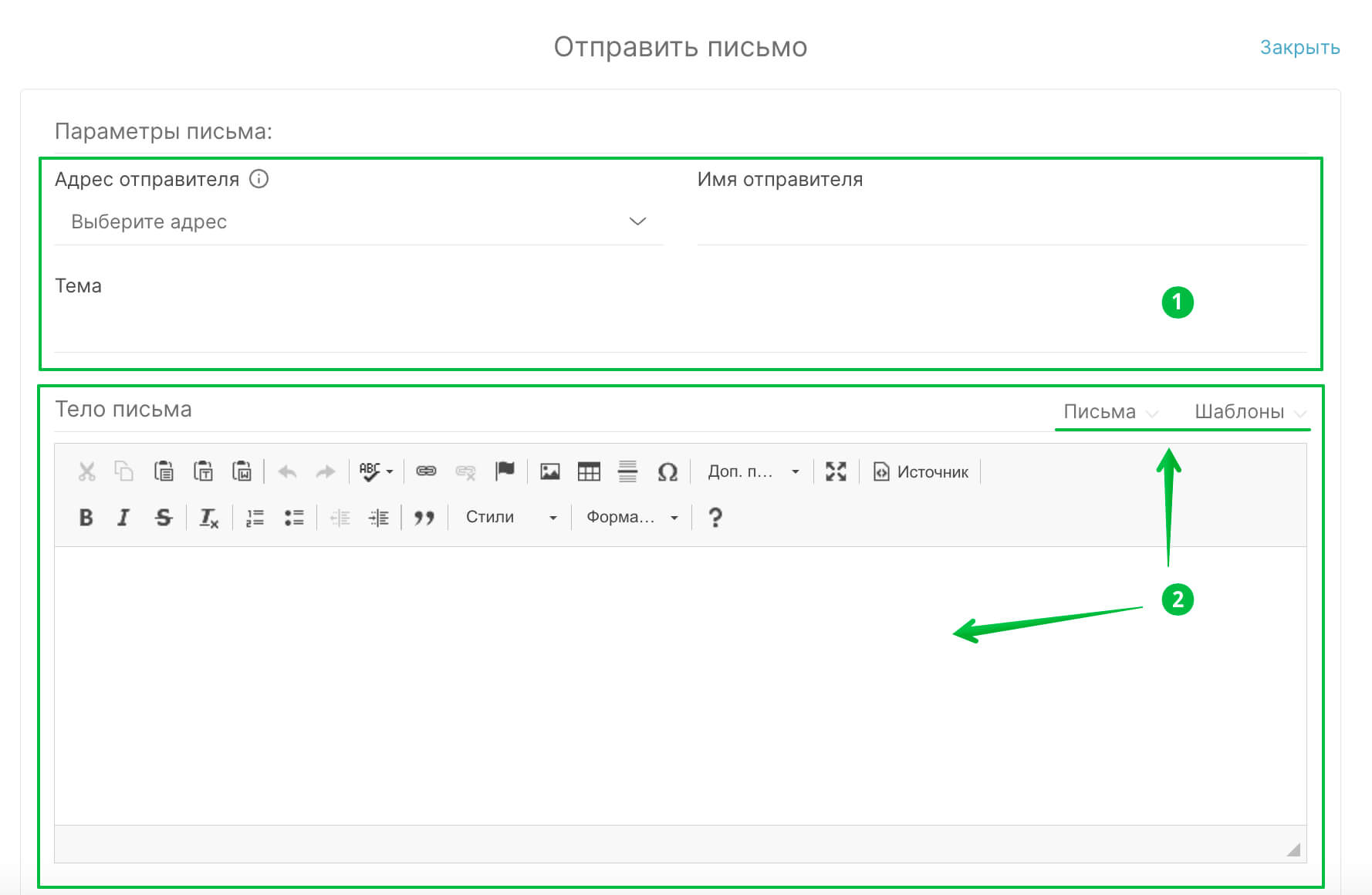The image size is (1372, 895).
Task: Click Paste as plain text icon
Action: pyautogui.click(x=203, y=471)
